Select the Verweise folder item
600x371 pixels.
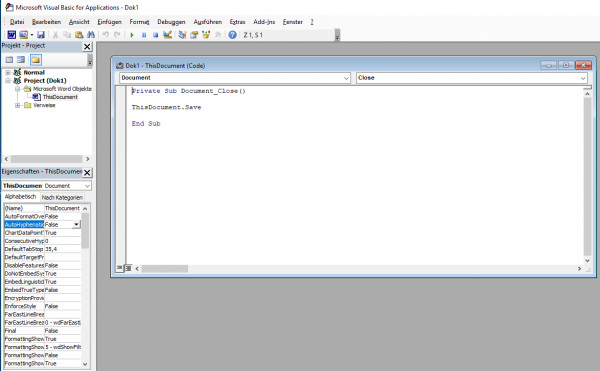[44, 105]
